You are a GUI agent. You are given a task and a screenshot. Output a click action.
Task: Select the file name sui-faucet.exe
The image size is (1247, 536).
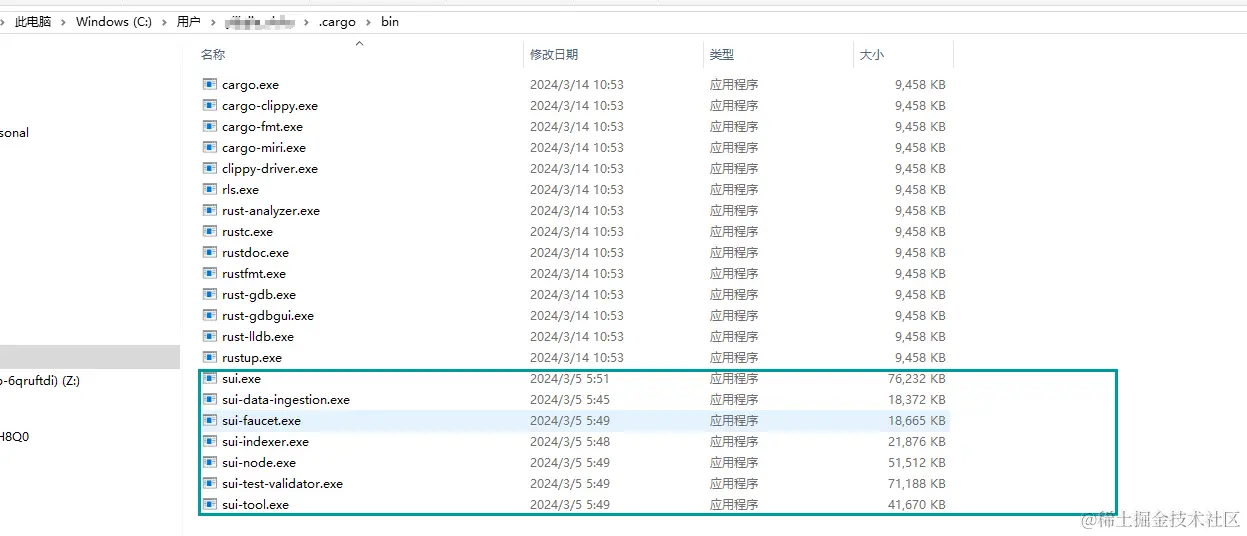261,421
